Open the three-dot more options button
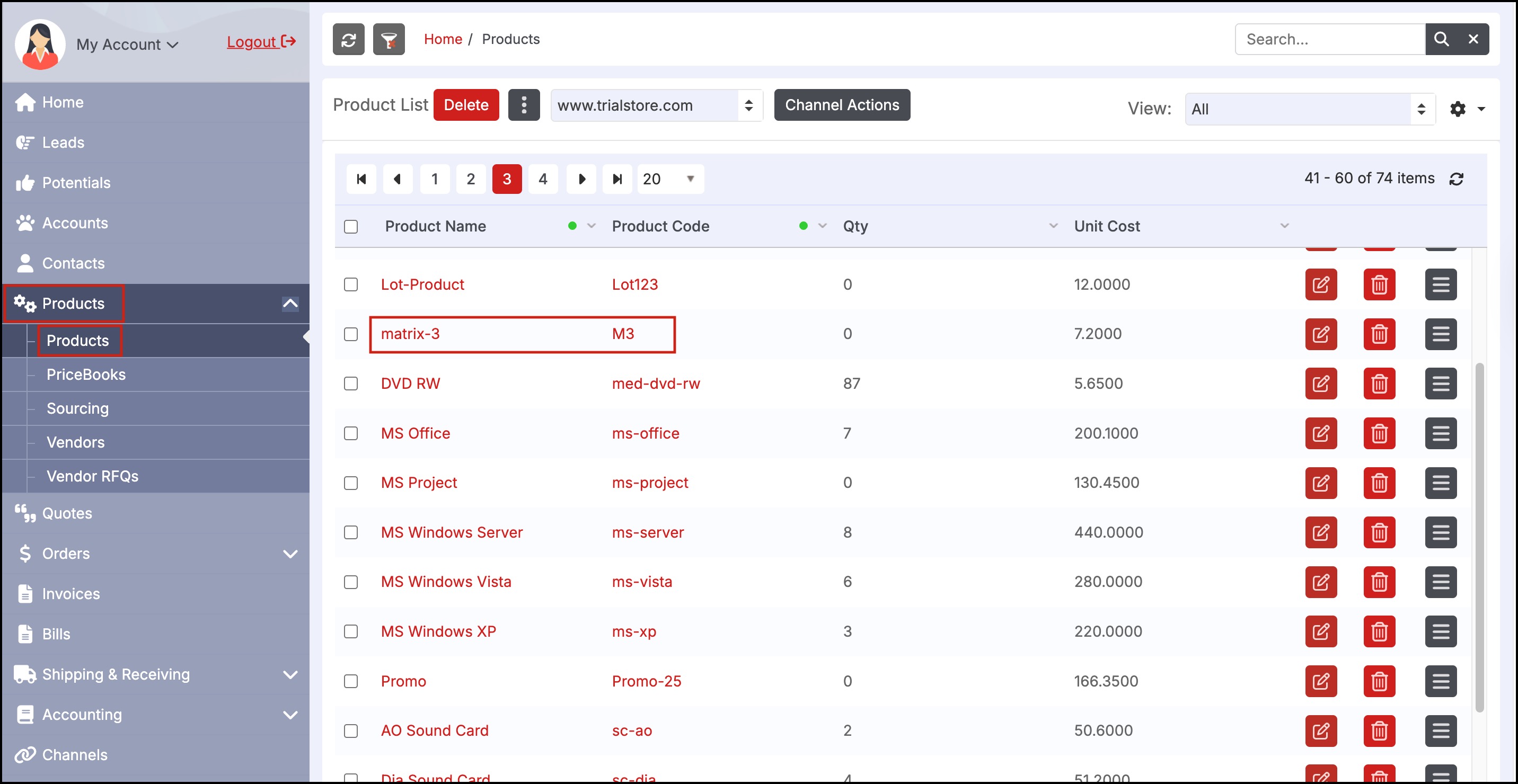Image resolution: width=1518 pixels, height=784 pixels. 523,105
